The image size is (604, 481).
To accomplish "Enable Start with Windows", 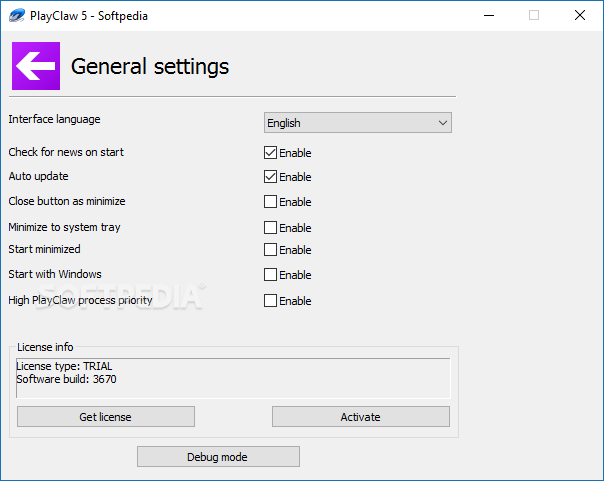I will [270, 275].
